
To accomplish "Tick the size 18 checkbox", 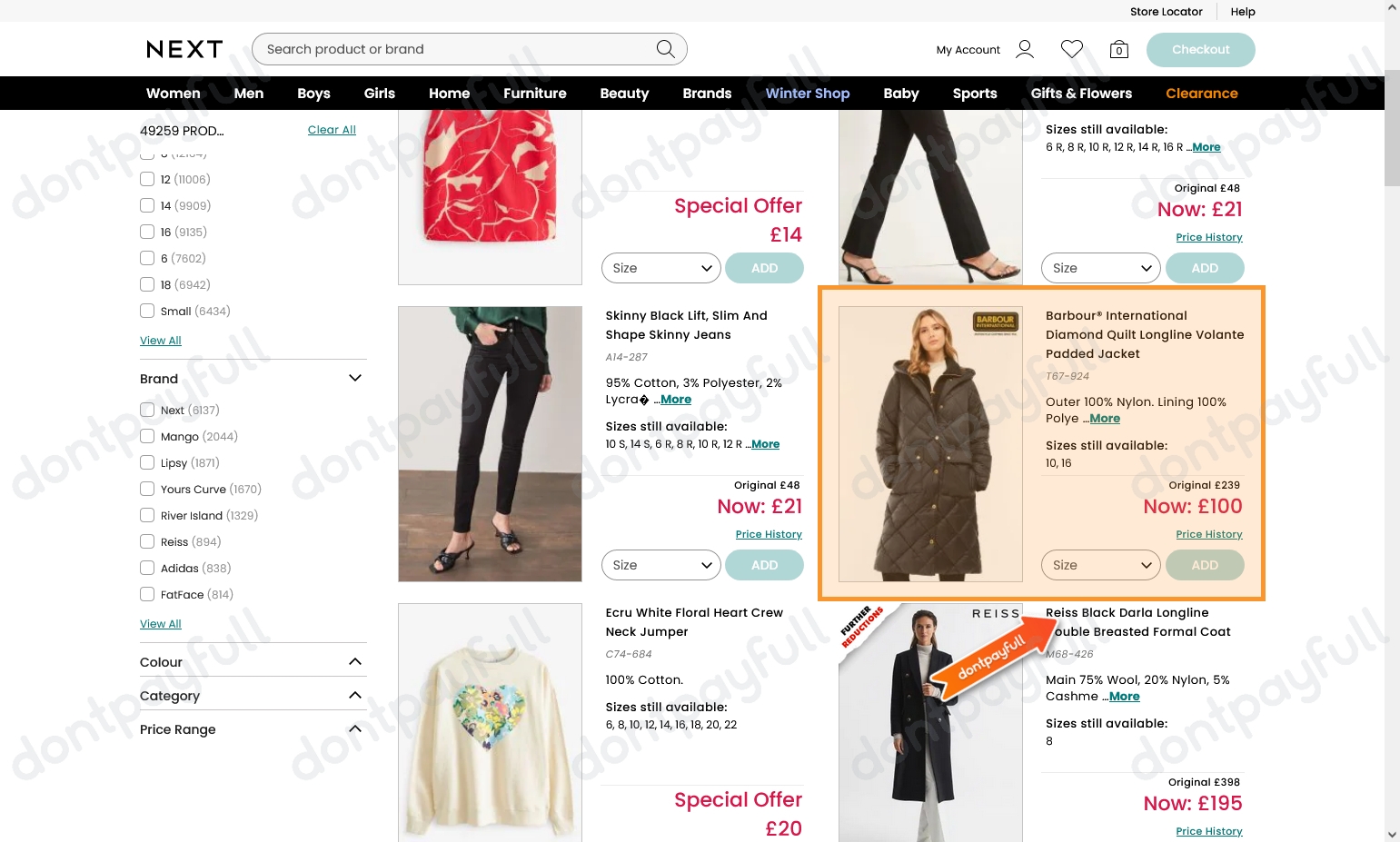I will point(147,284).
